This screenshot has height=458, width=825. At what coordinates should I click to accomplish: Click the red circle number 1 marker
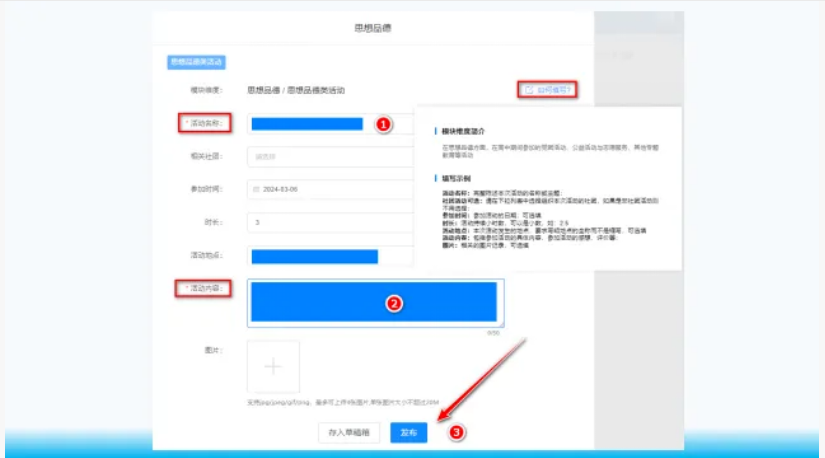382,124
